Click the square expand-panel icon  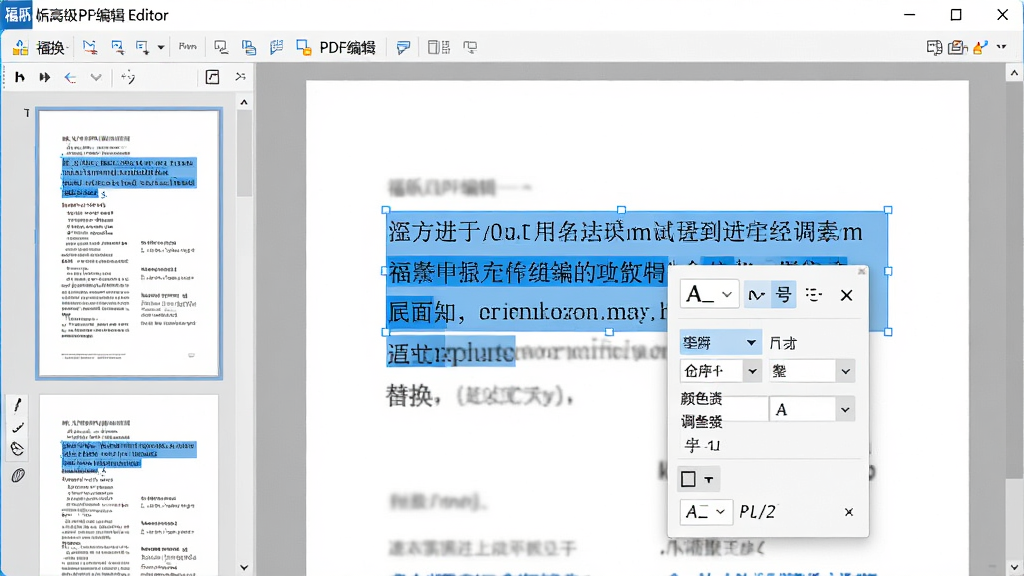pyautogui.click(x=212, y=77)
